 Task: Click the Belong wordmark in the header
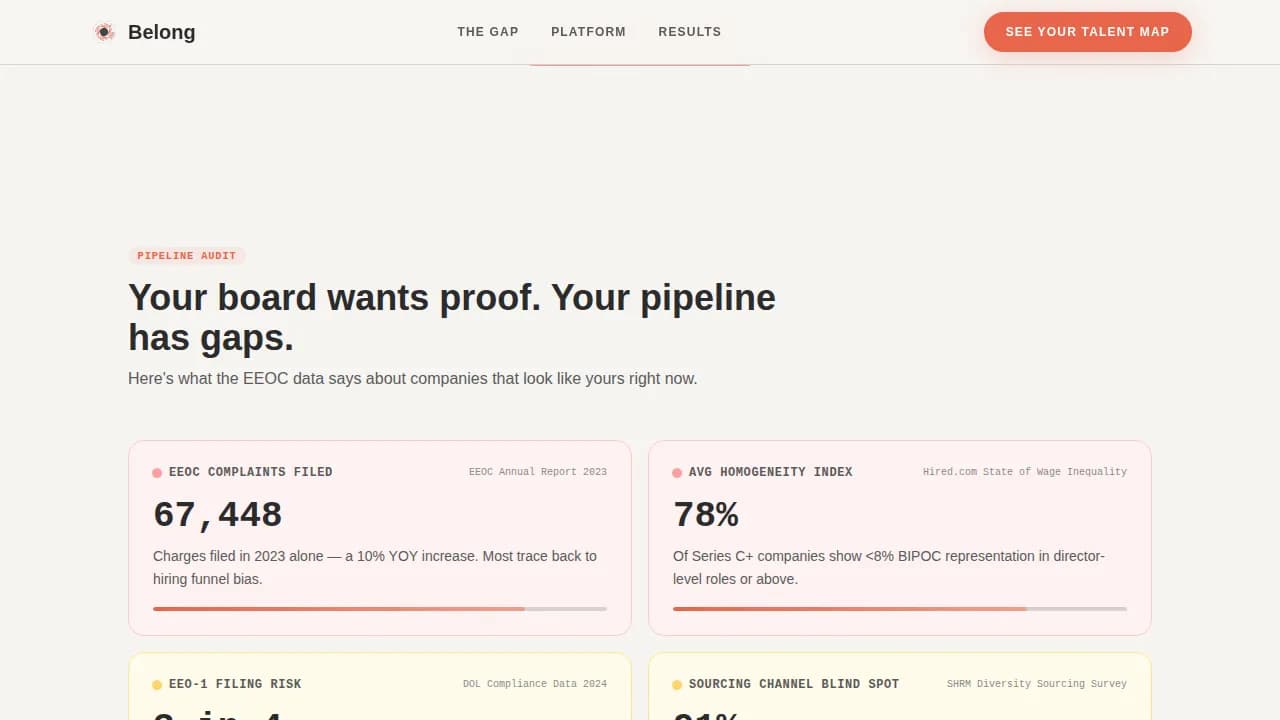161,31
